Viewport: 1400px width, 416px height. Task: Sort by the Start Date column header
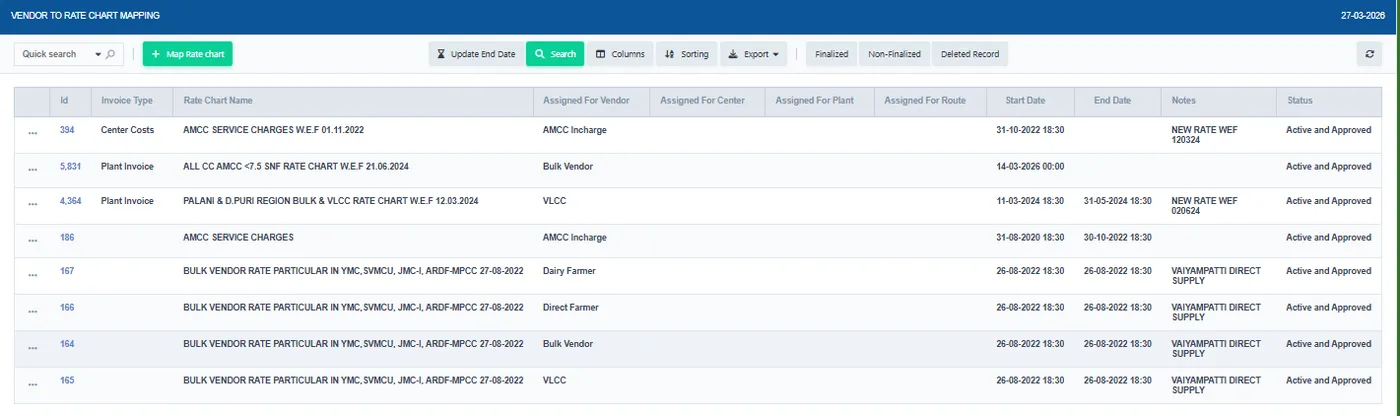click(x=1031, y=101)
